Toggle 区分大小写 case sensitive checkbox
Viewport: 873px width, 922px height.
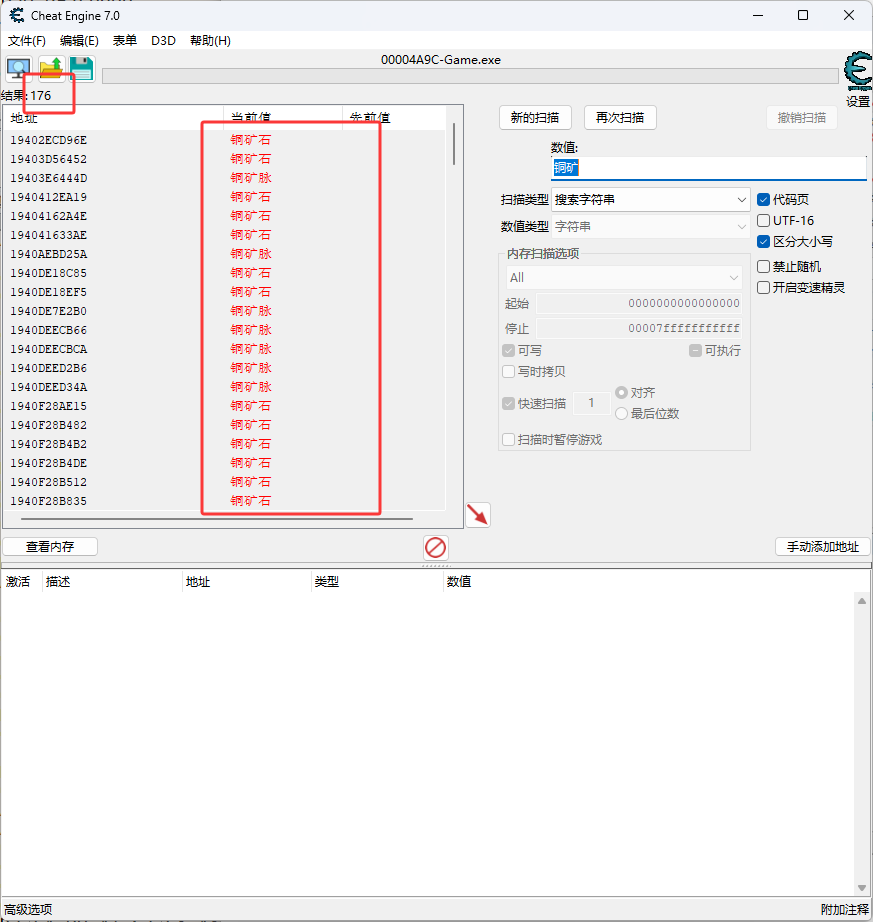click(x=764, y=242)
